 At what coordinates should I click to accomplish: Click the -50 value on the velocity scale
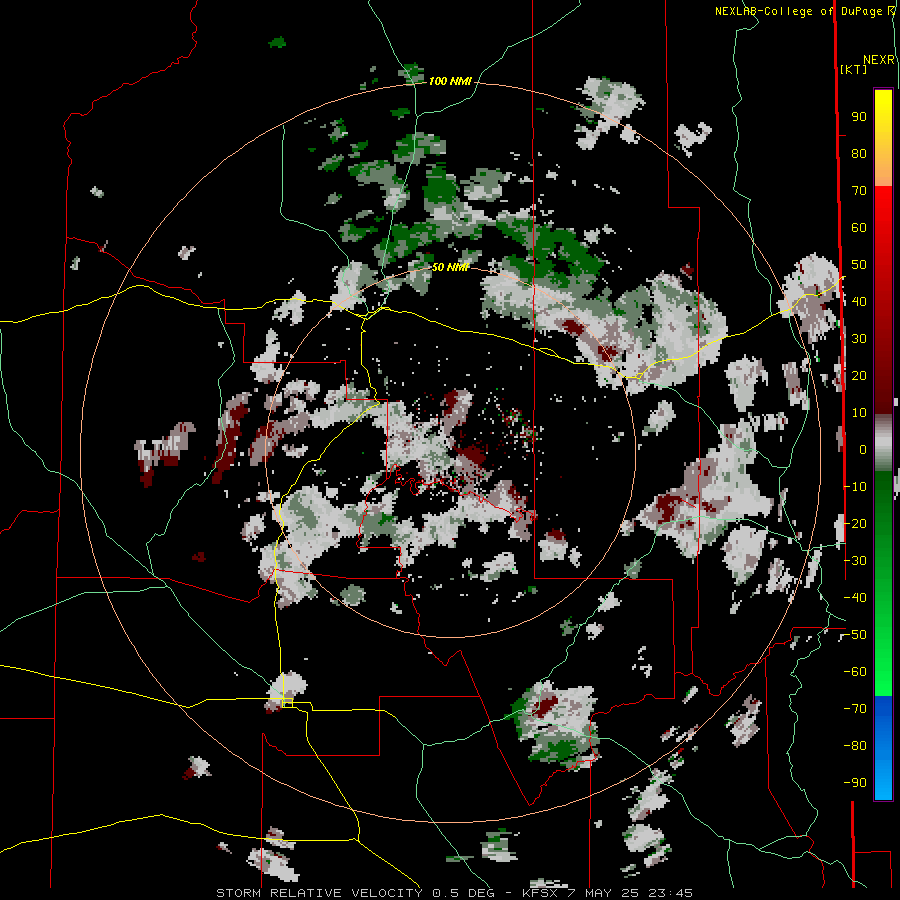point(855,635)
